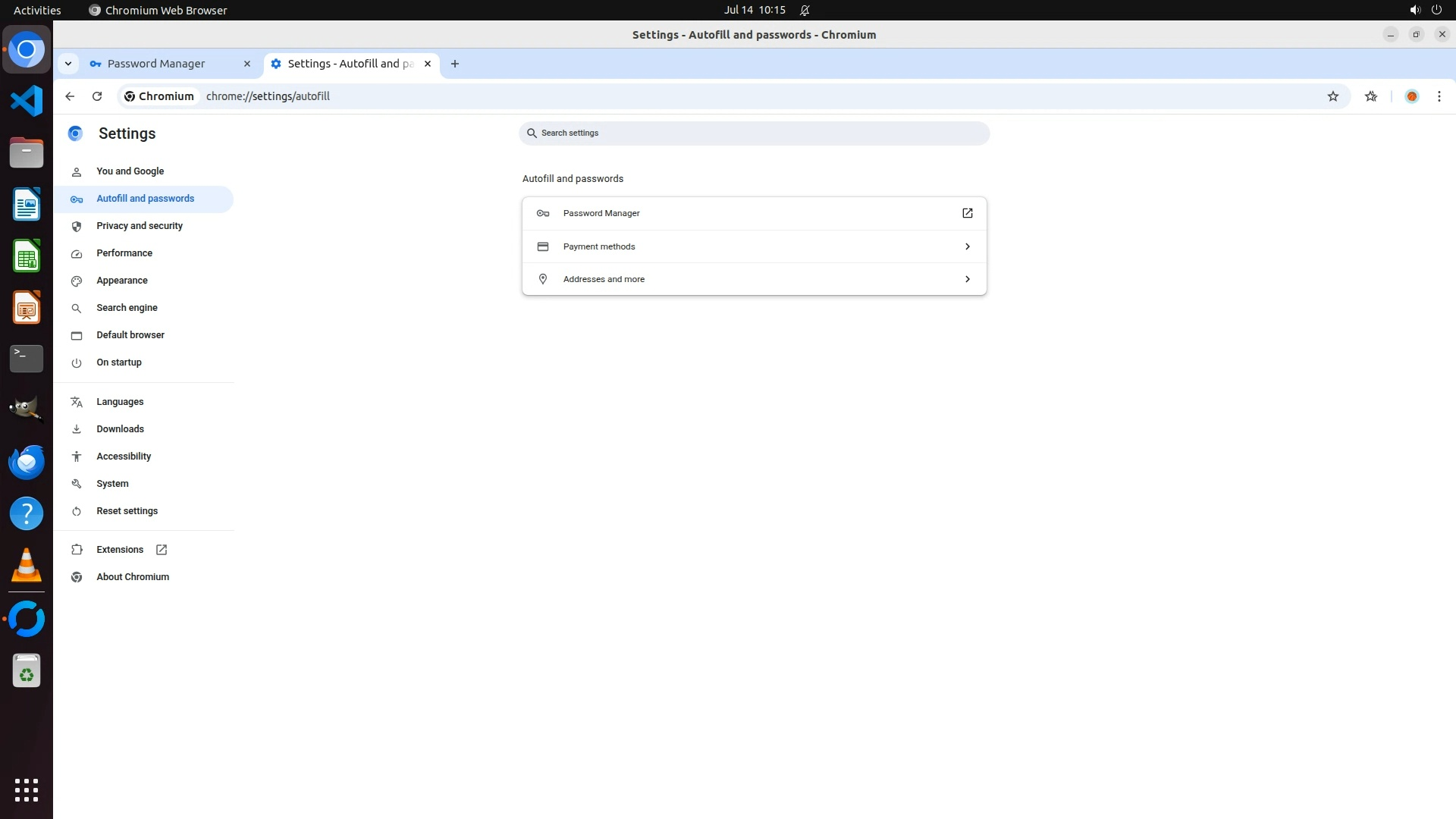Open the three-dot Chromium menu
Viewport: 1456px width, 819px height.
[1439, 96]
